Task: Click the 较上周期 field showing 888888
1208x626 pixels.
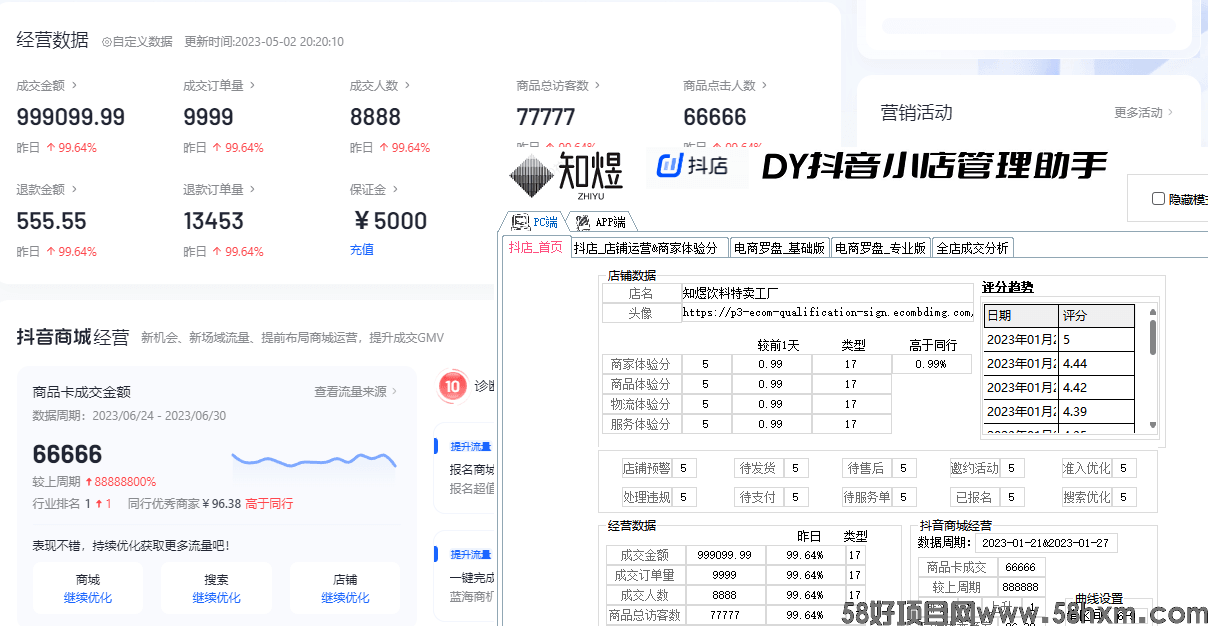Action: (x=1020, y=587)
